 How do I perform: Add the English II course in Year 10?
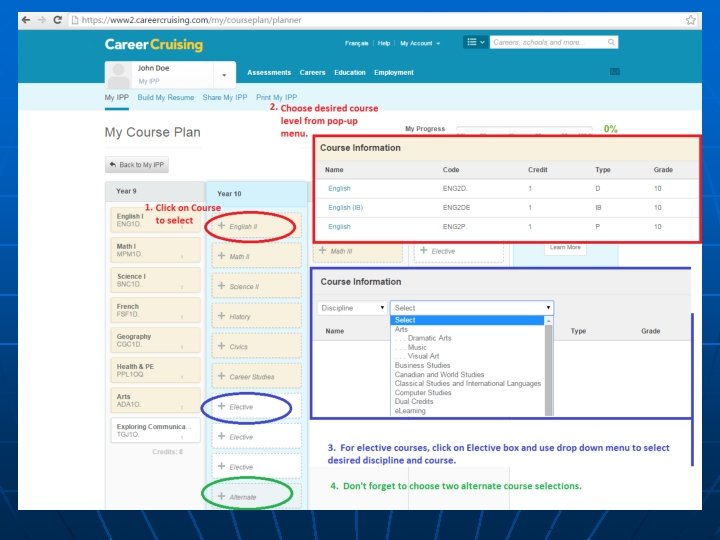pyautogui.click(x=256, y=226)
